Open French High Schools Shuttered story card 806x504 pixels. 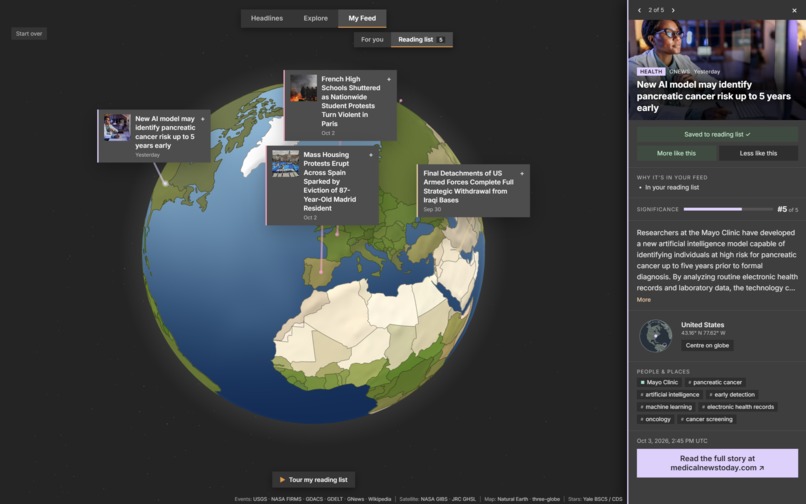click(x=340, y=105)
